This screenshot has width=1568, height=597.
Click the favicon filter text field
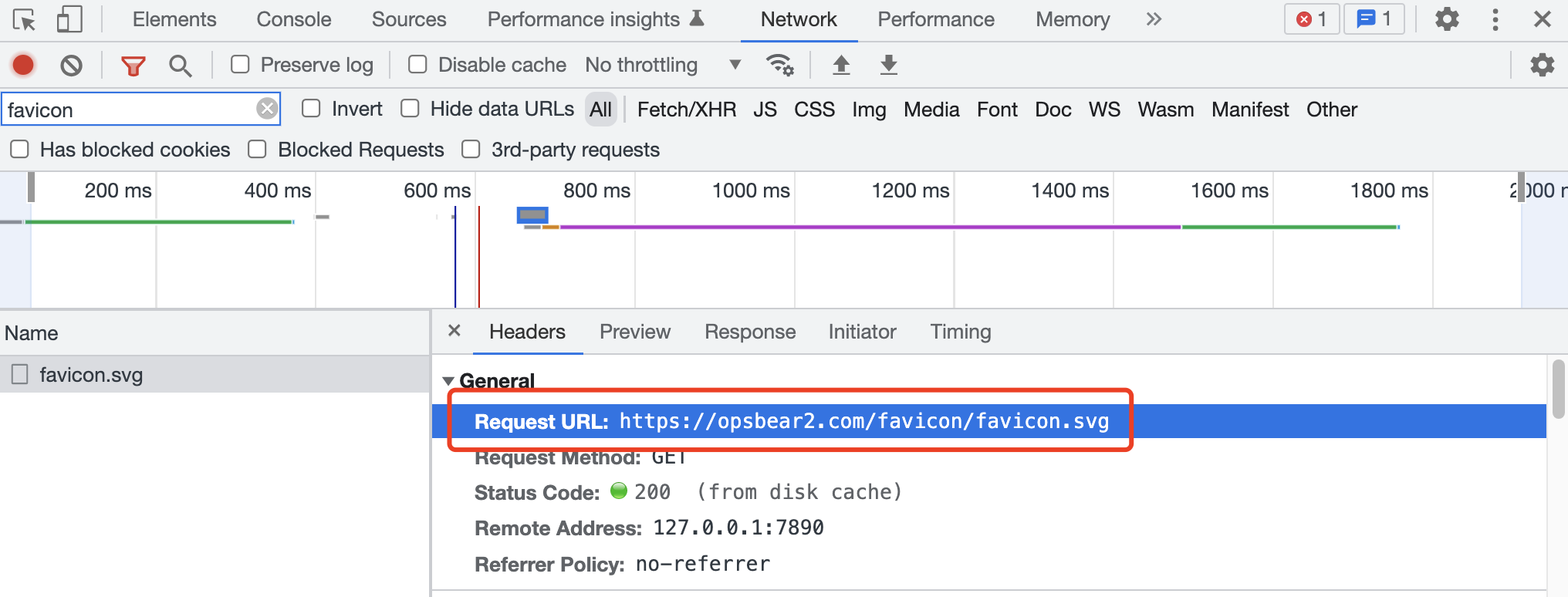click(x=127, y=110)
